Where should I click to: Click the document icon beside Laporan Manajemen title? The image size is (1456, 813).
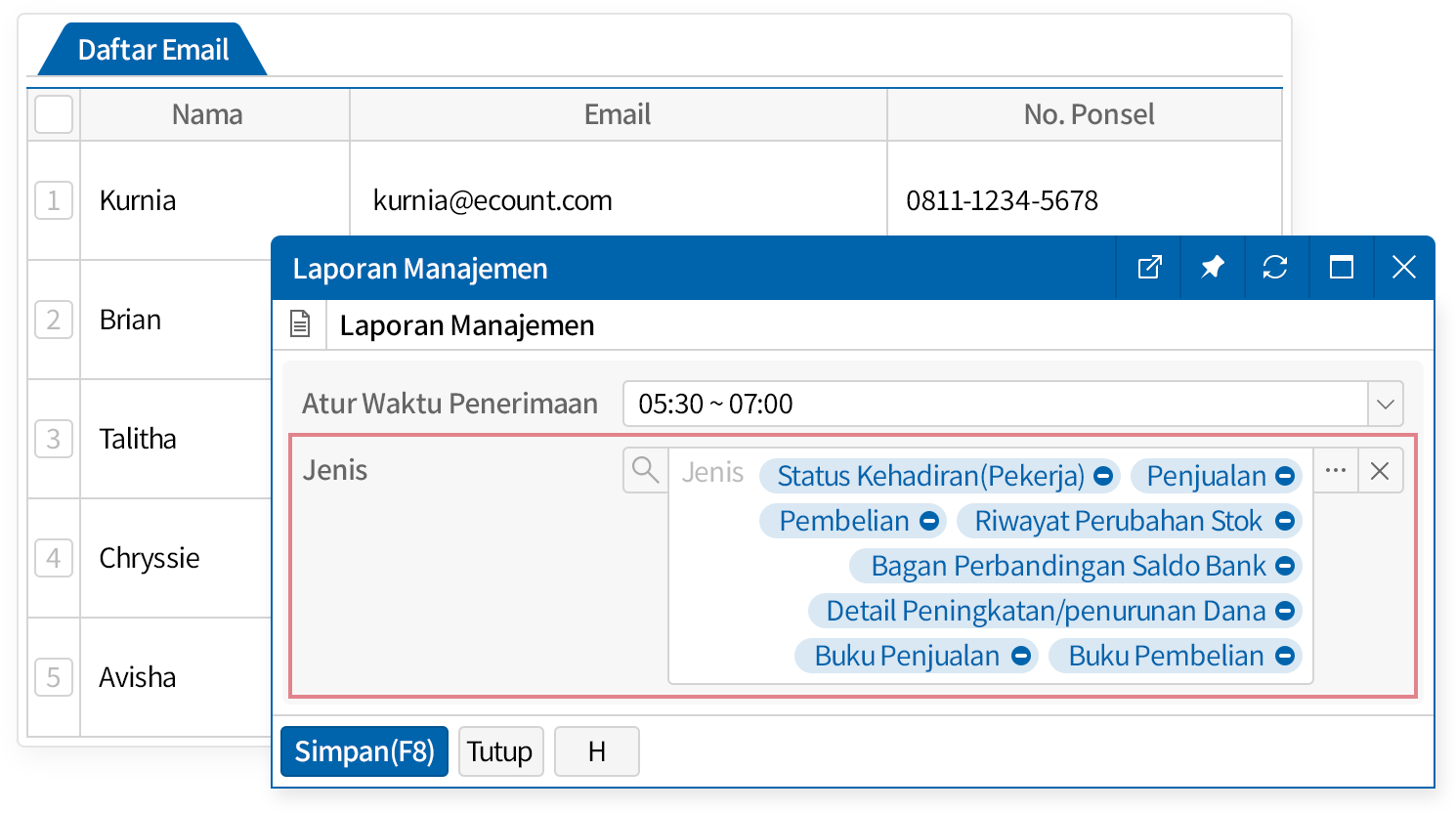pos(300,324)
